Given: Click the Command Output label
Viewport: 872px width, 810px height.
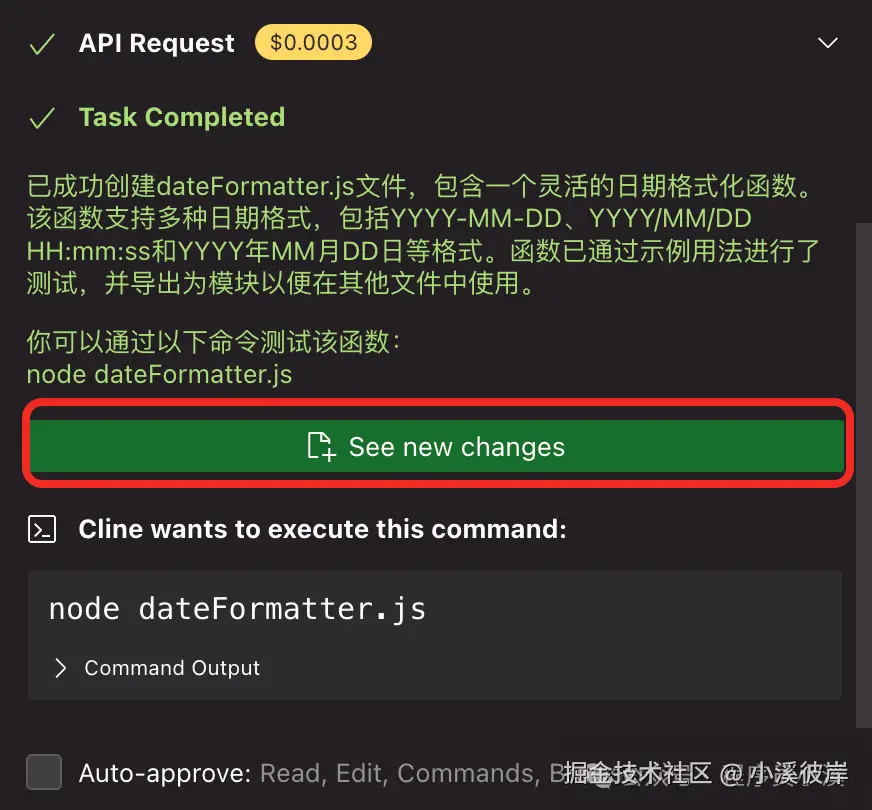Looking at the screenshot, I should 172,668.
